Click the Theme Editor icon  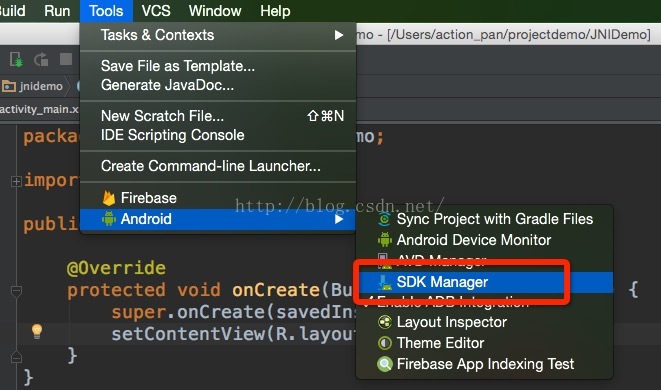pyautogui.click(x=384, y=343)
